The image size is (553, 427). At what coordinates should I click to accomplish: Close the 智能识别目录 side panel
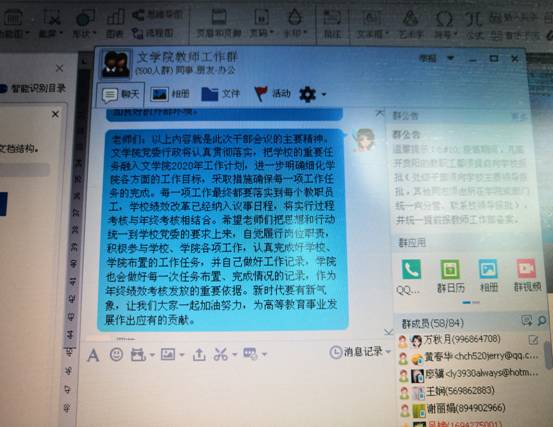point(59,68)
